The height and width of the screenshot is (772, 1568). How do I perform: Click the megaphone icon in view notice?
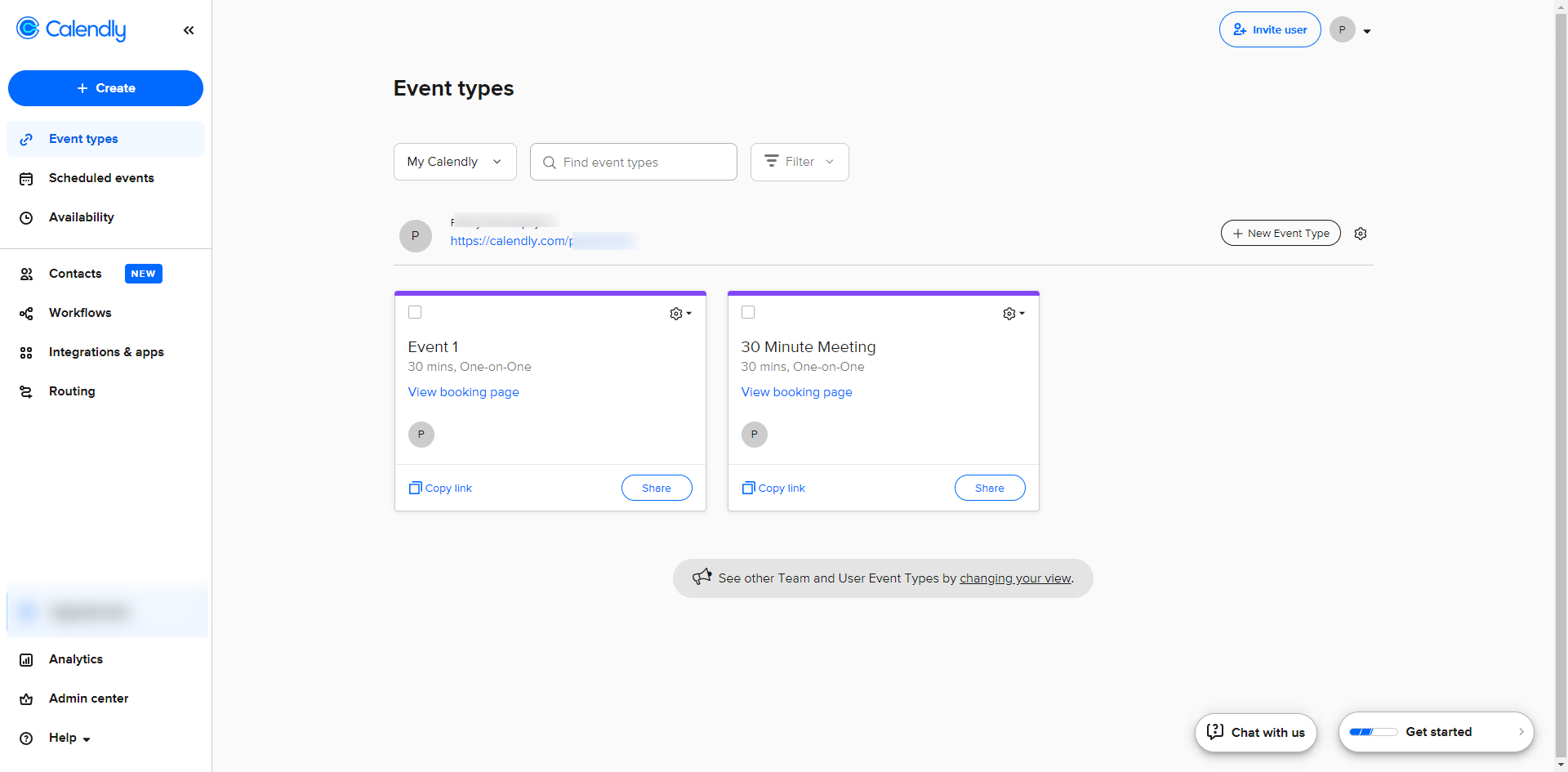(x=702, y=578)
